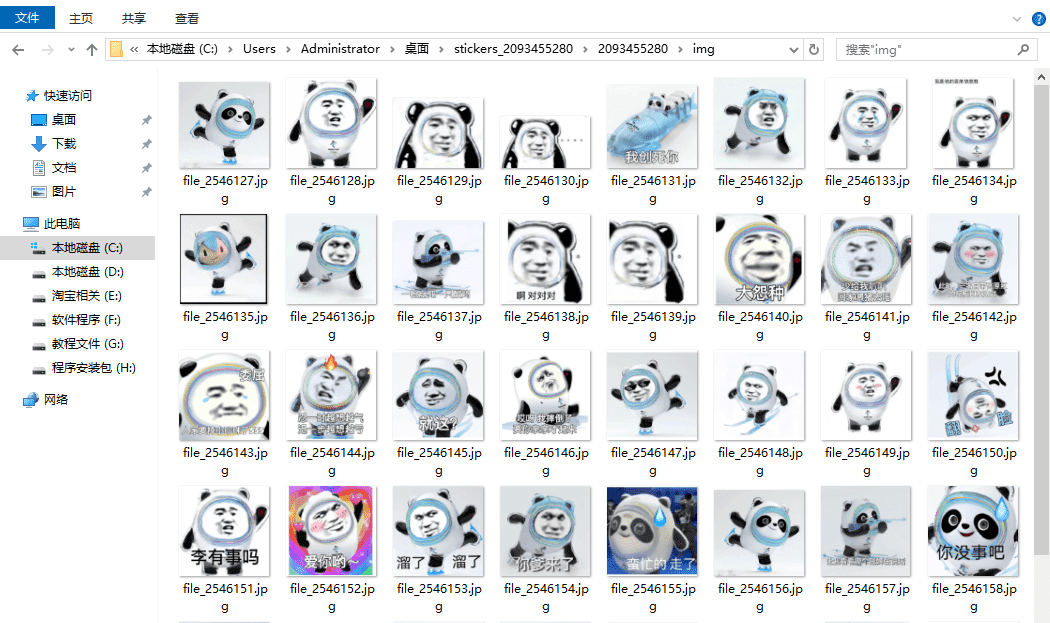Click the Back navigation arrow

tap(18, 49)
